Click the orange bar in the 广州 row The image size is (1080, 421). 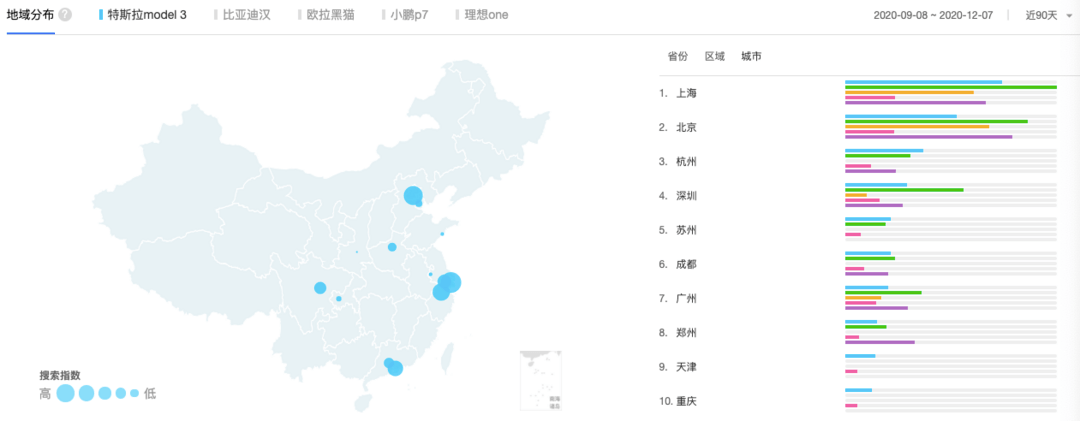click(x=863, y=298)
